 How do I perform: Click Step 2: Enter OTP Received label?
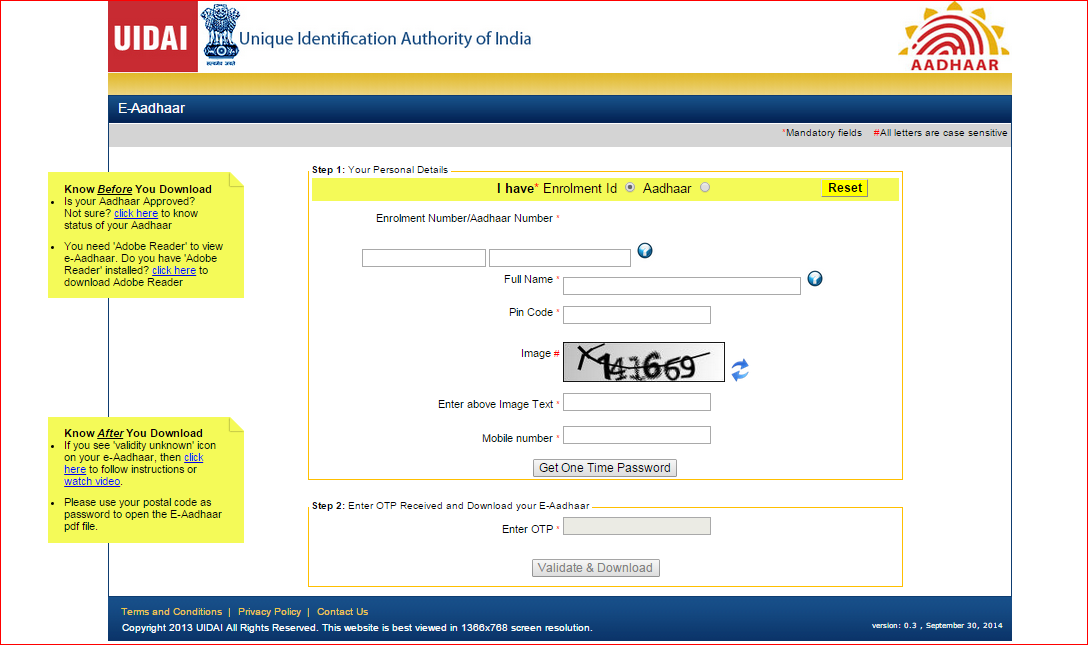[450, 506]
